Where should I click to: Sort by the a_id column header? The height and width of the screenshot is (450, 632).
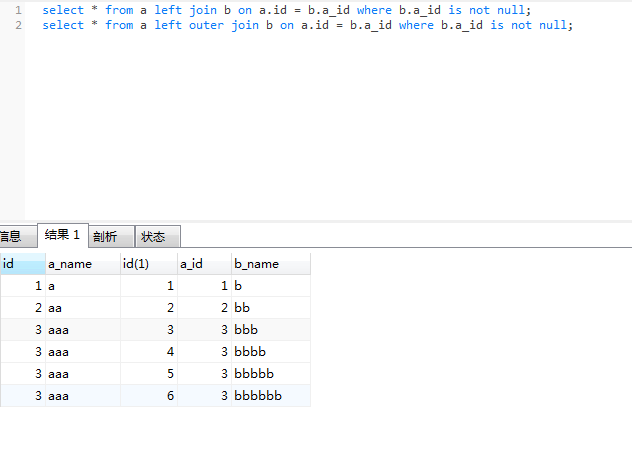pyautogui.click(x=204, y=264)
